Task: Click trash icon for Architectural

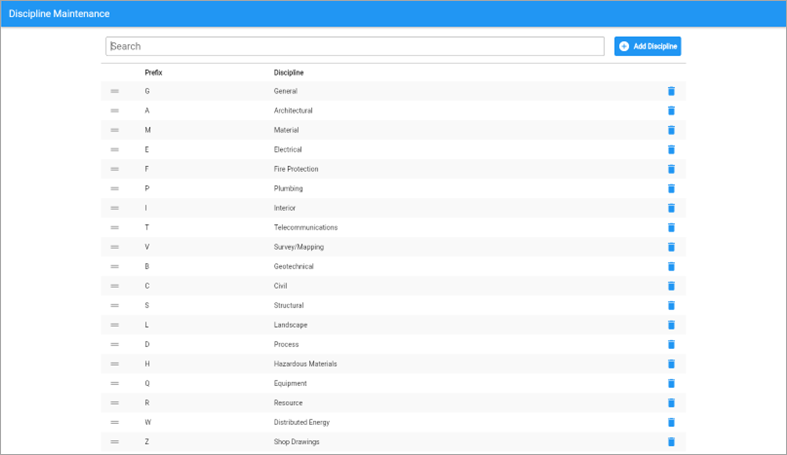Action: (x=671, y=111)
